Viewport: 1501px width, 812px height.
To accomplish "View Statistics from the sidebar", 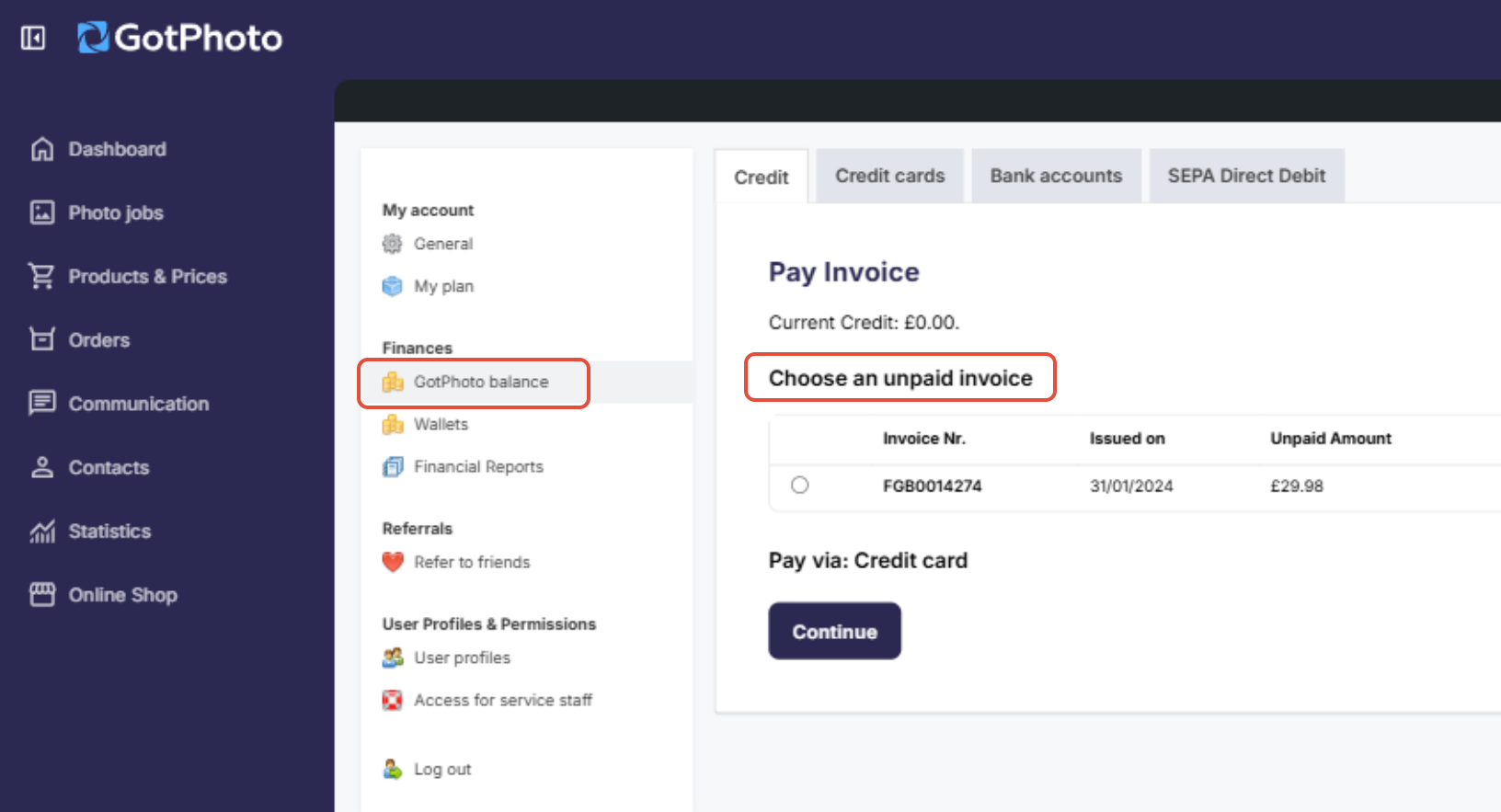I will coord(109,531).
